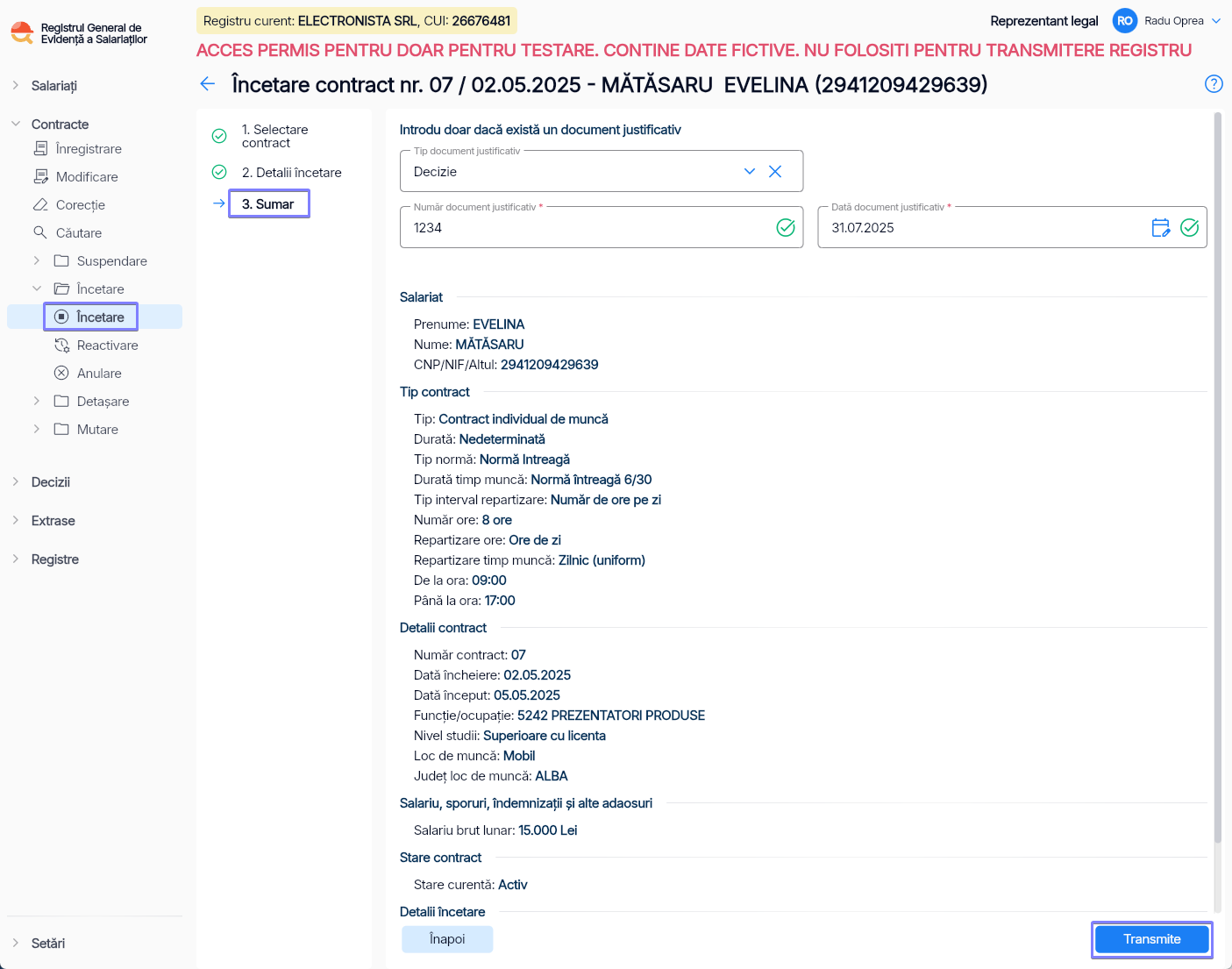The height and width of the screenshot is (969, 1232).
Task: Collapse the Încetare subfolder chevron
Action: pos(37,289)
